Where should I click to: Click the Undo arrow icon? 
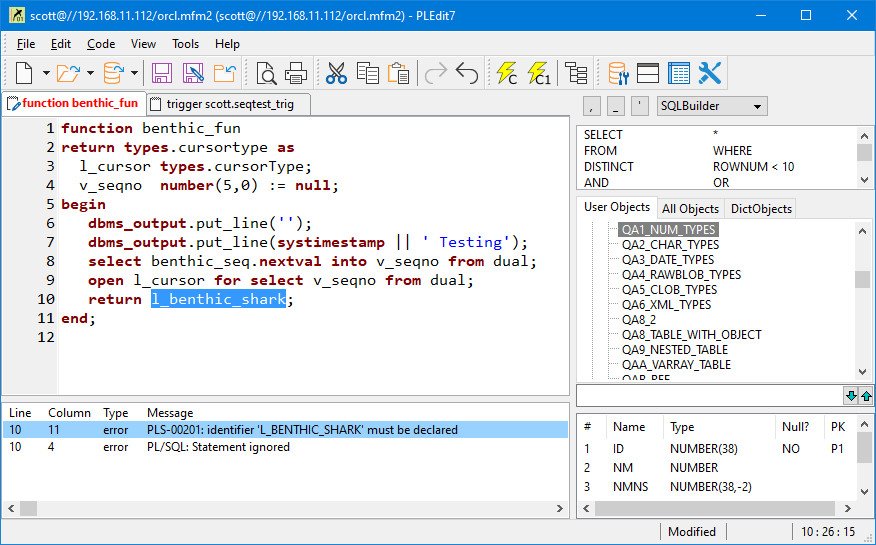(467, 73)
